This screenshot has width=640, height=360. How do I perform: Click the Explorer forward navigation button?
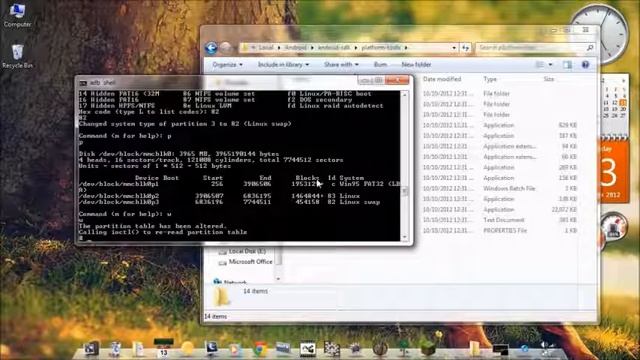click(x=225, y=48)
